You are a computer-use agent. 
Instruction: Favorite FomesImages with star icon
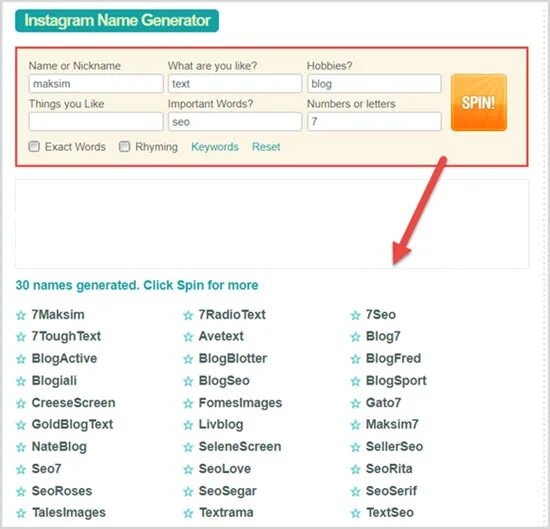(x=188, y=403)
